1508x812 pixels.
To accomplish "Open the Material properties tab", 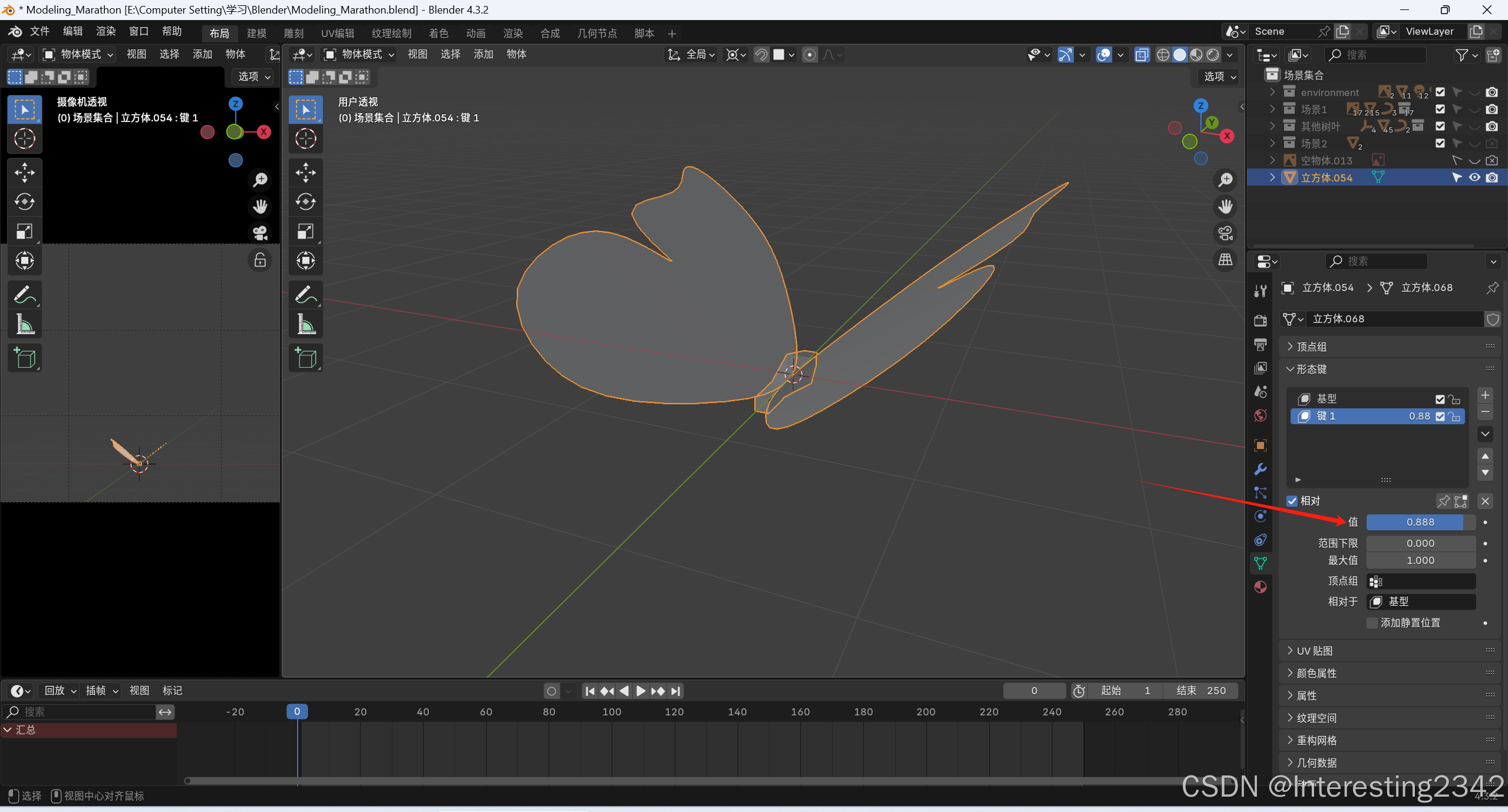I will pos(1260,587).
